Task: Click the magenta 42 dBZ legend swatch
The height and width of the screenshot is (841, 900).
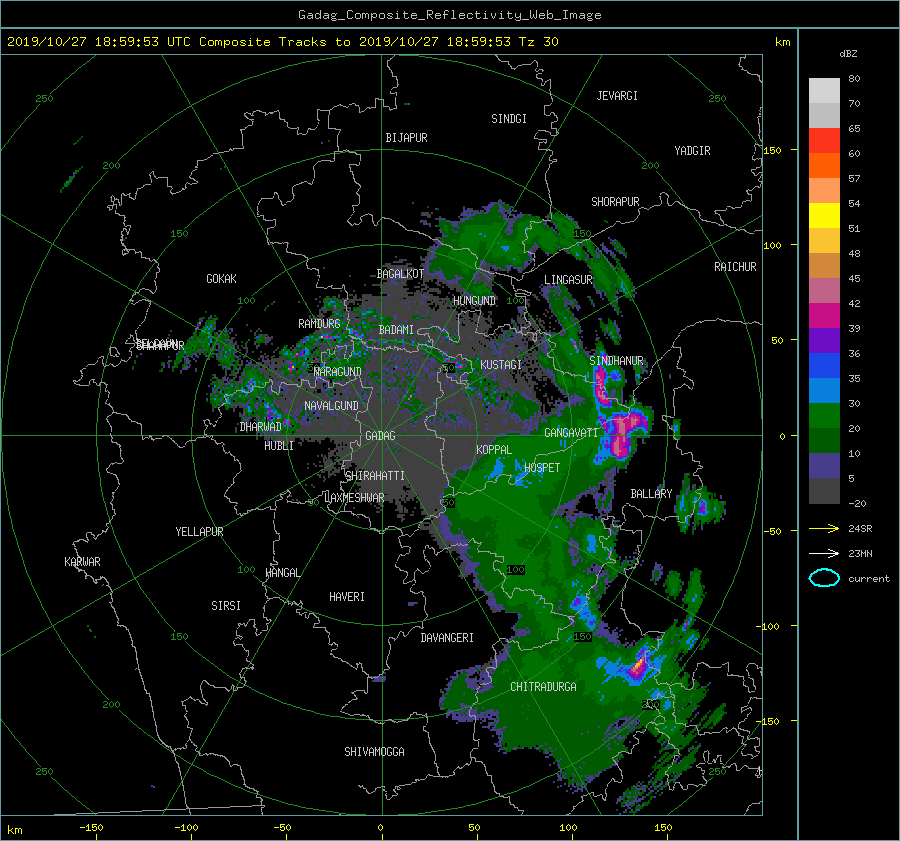Action: coord(824,315)
